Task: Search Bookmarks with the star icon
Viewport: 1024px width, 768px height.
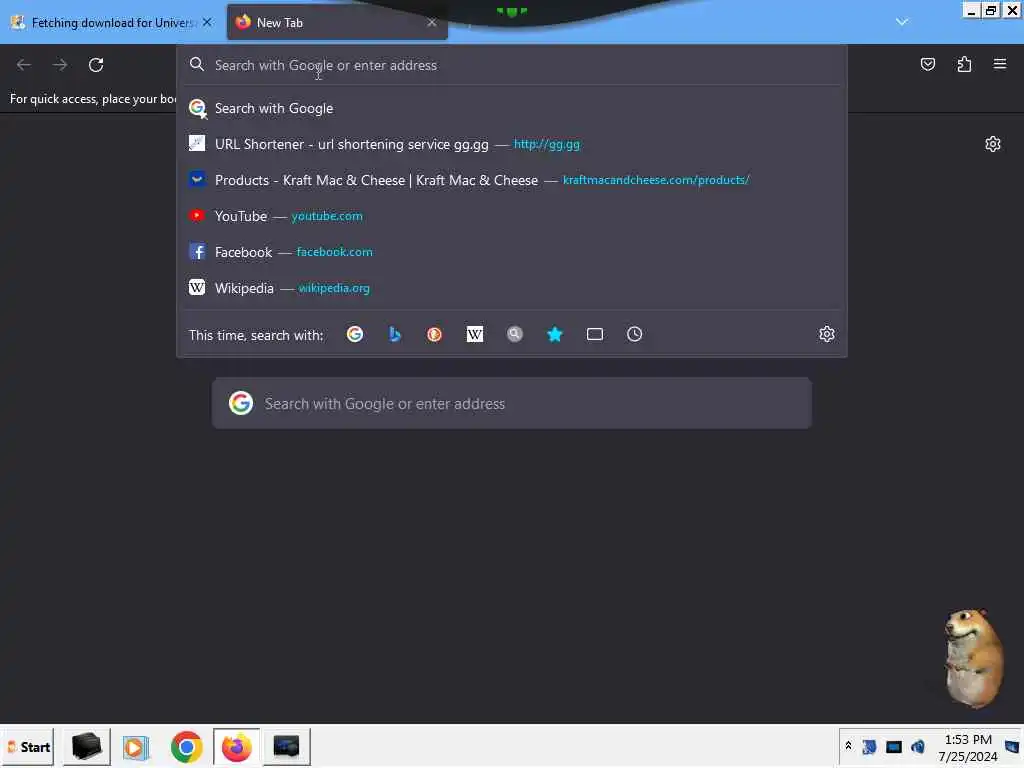Action: tap(554, 334)
